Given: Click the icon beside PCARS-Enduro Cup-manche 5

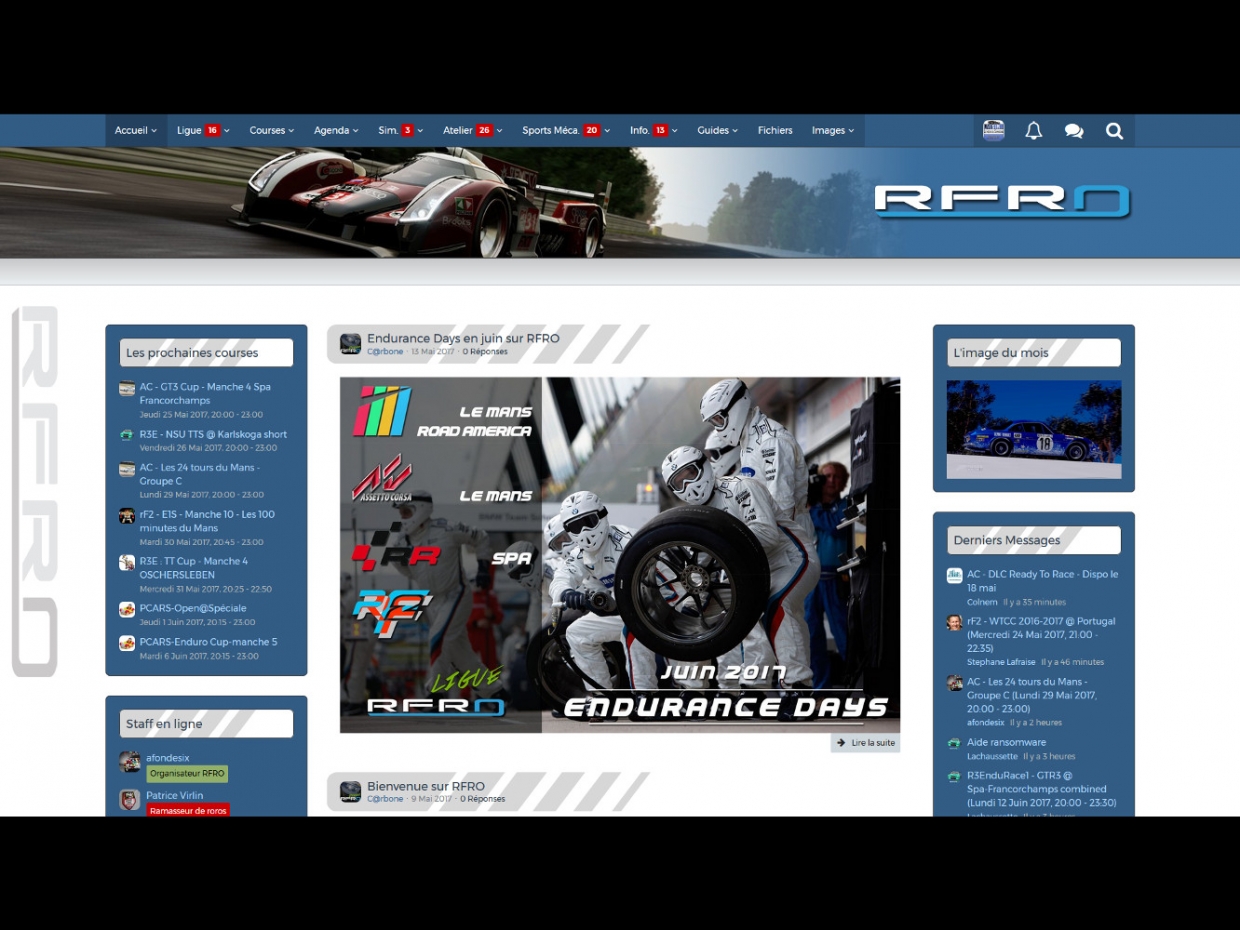Looking at the screenshot, I should [127, 643].
